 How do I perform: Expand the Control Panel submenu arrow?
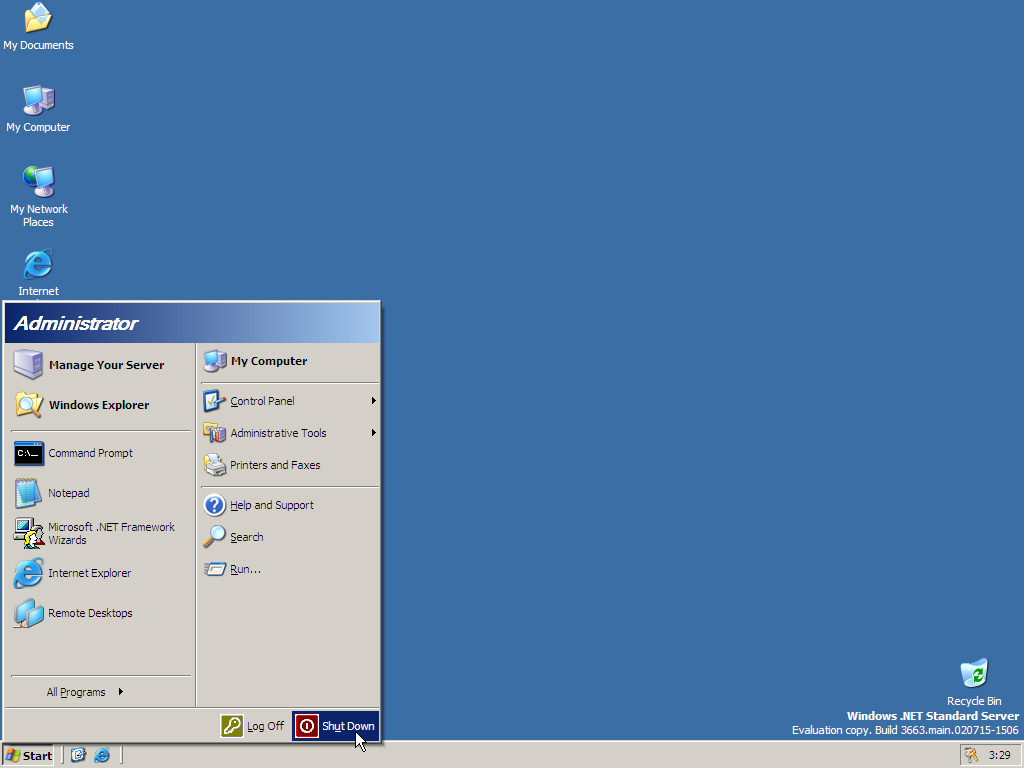tap(373, 401)
